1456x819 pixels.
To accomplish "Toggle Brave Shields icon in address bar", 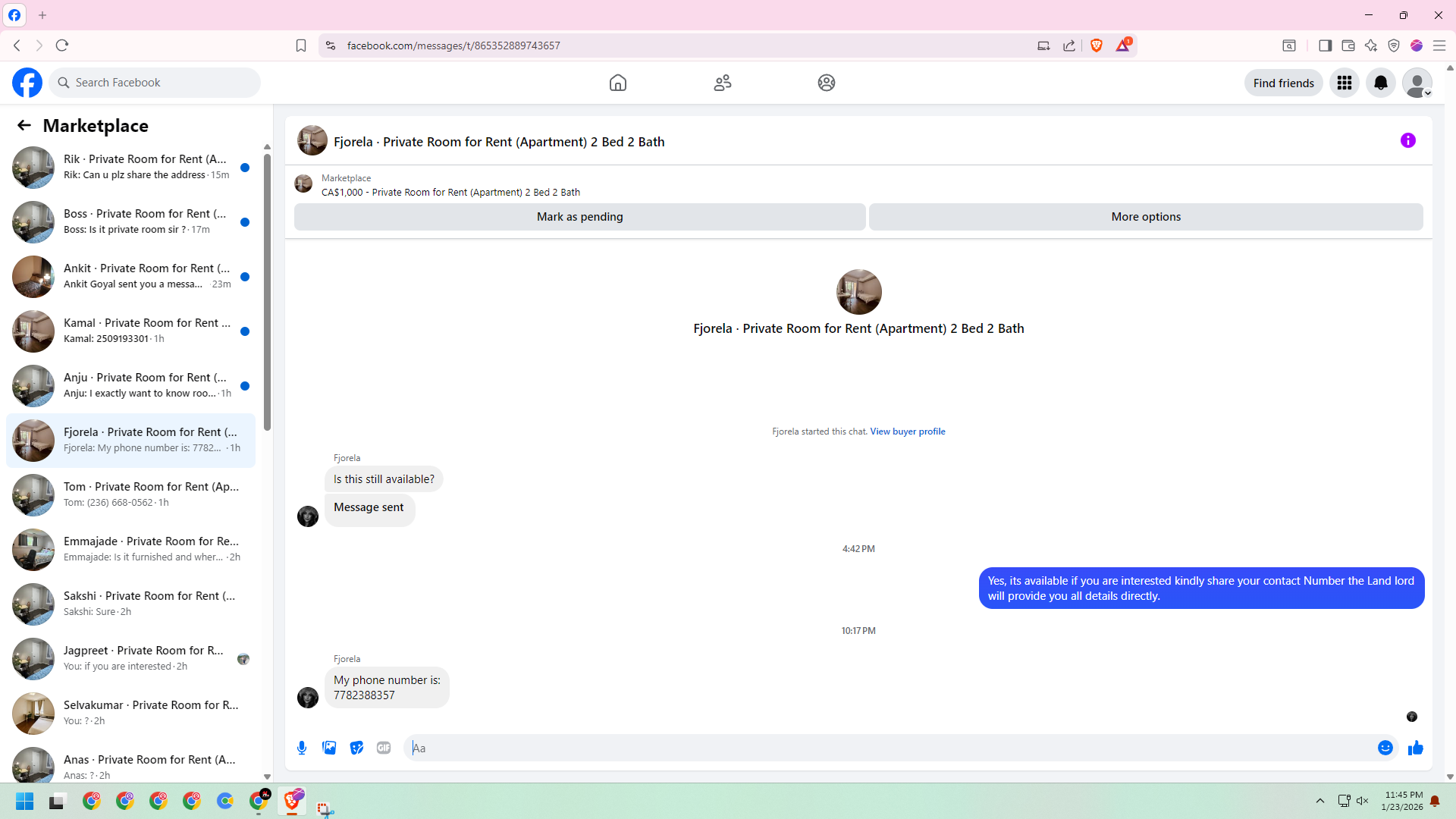I will tap(1096, 45).
